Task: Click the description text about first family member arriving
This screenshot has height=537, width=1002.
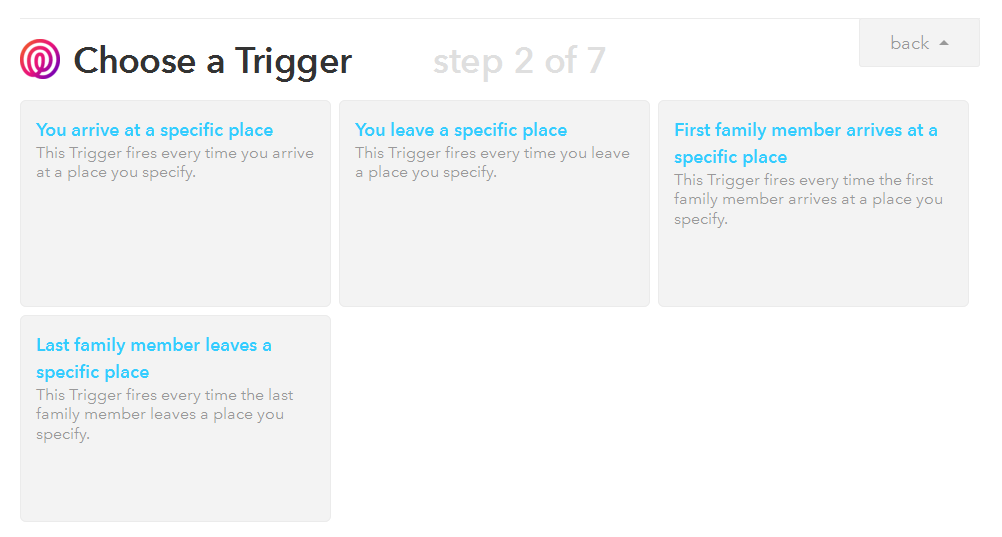Action: tap(808, 199)
